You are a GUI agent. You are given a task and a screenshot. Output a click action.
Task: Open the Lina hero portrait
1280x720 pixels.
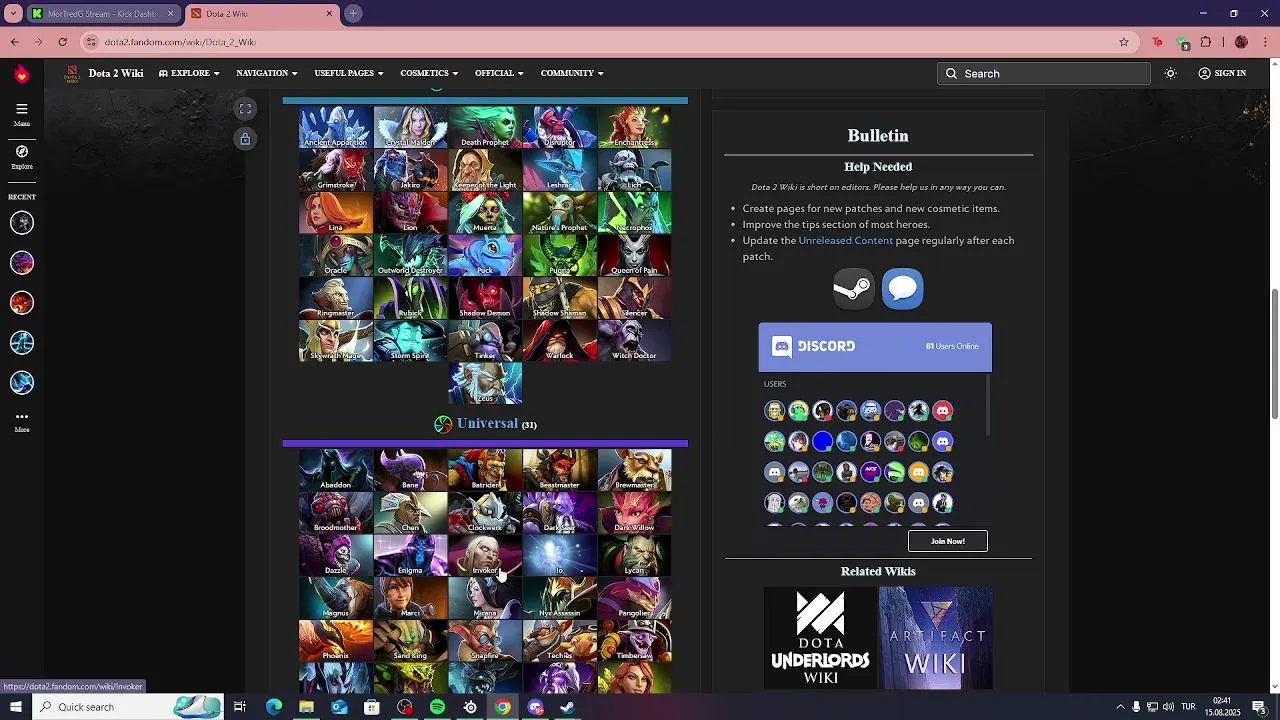coord(336,212)
